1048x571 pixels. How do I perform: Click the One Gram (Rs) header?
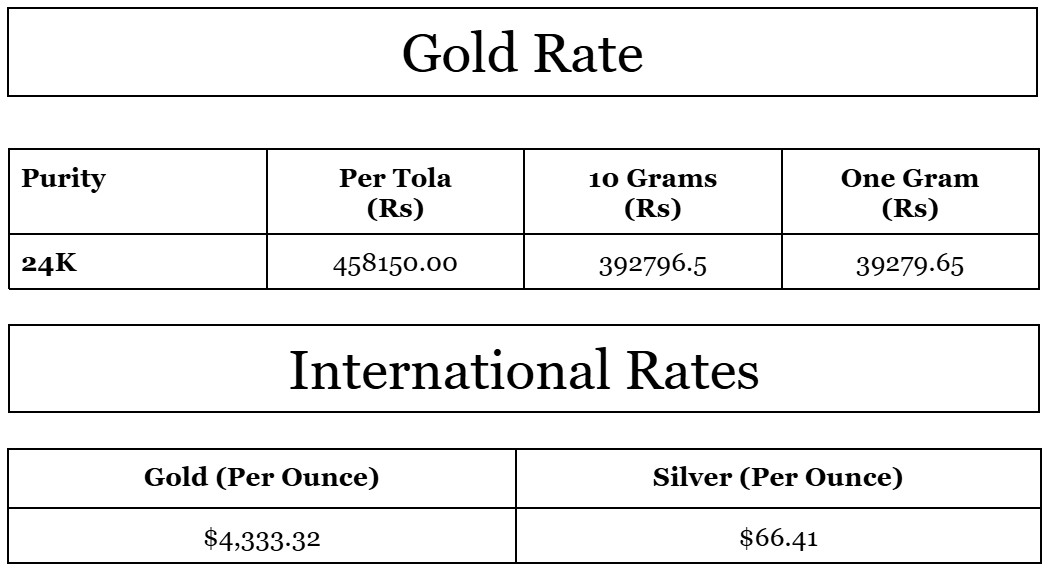pos(909,193)
